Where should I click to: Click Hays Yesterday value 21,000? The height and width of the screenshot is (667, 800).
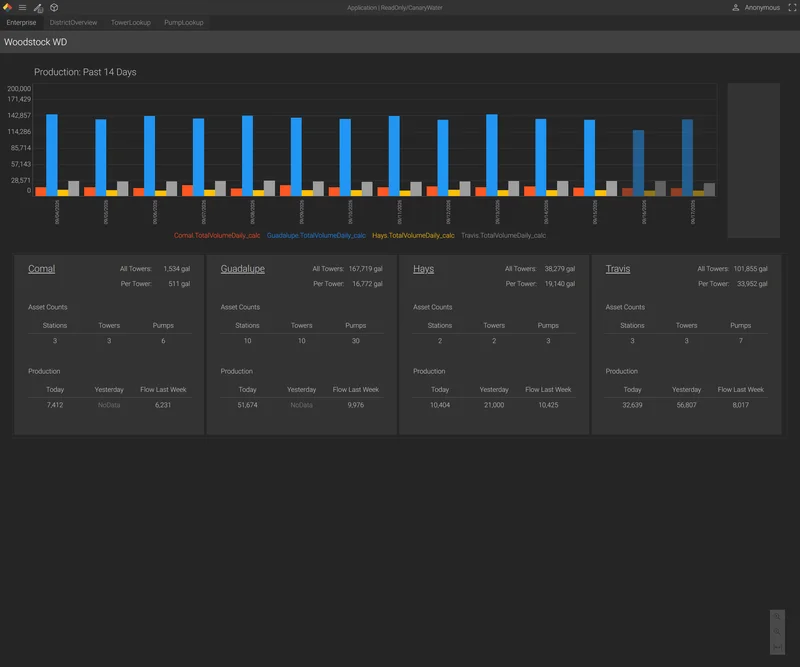coord(494,405)
